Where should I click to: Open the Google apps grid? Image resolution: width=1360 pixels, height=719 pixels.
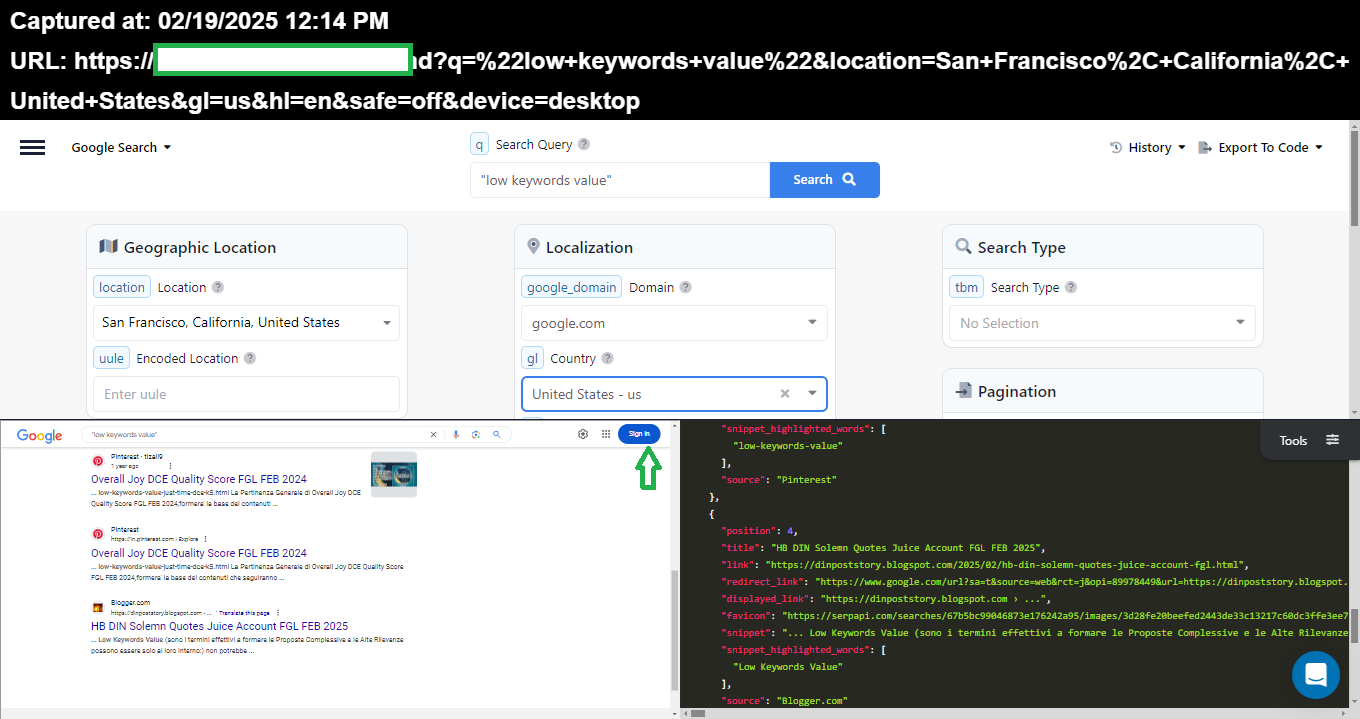coord(606,434)
